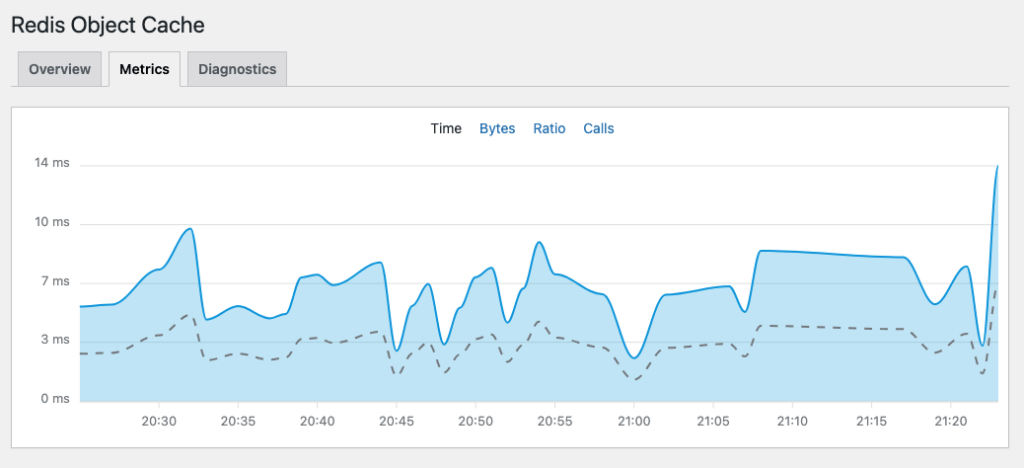Click the 10 ms y-axis label
Viewport: 1024px width, 468px height.
(x=52, y=223)
